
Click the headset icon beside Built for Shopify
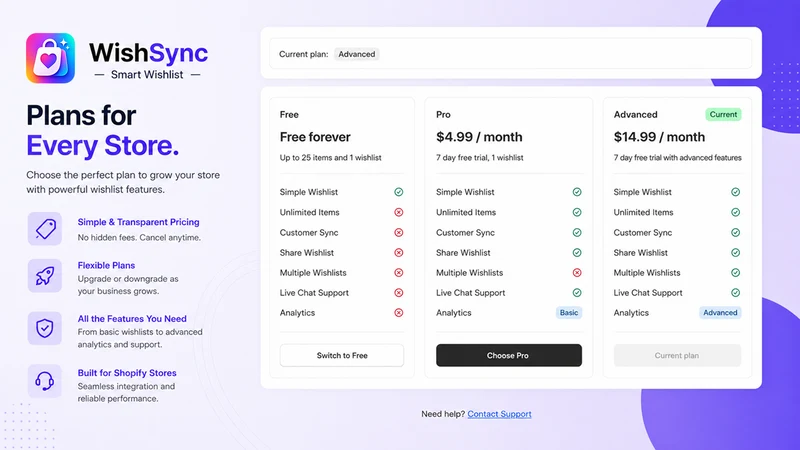(x=45, y=381)
